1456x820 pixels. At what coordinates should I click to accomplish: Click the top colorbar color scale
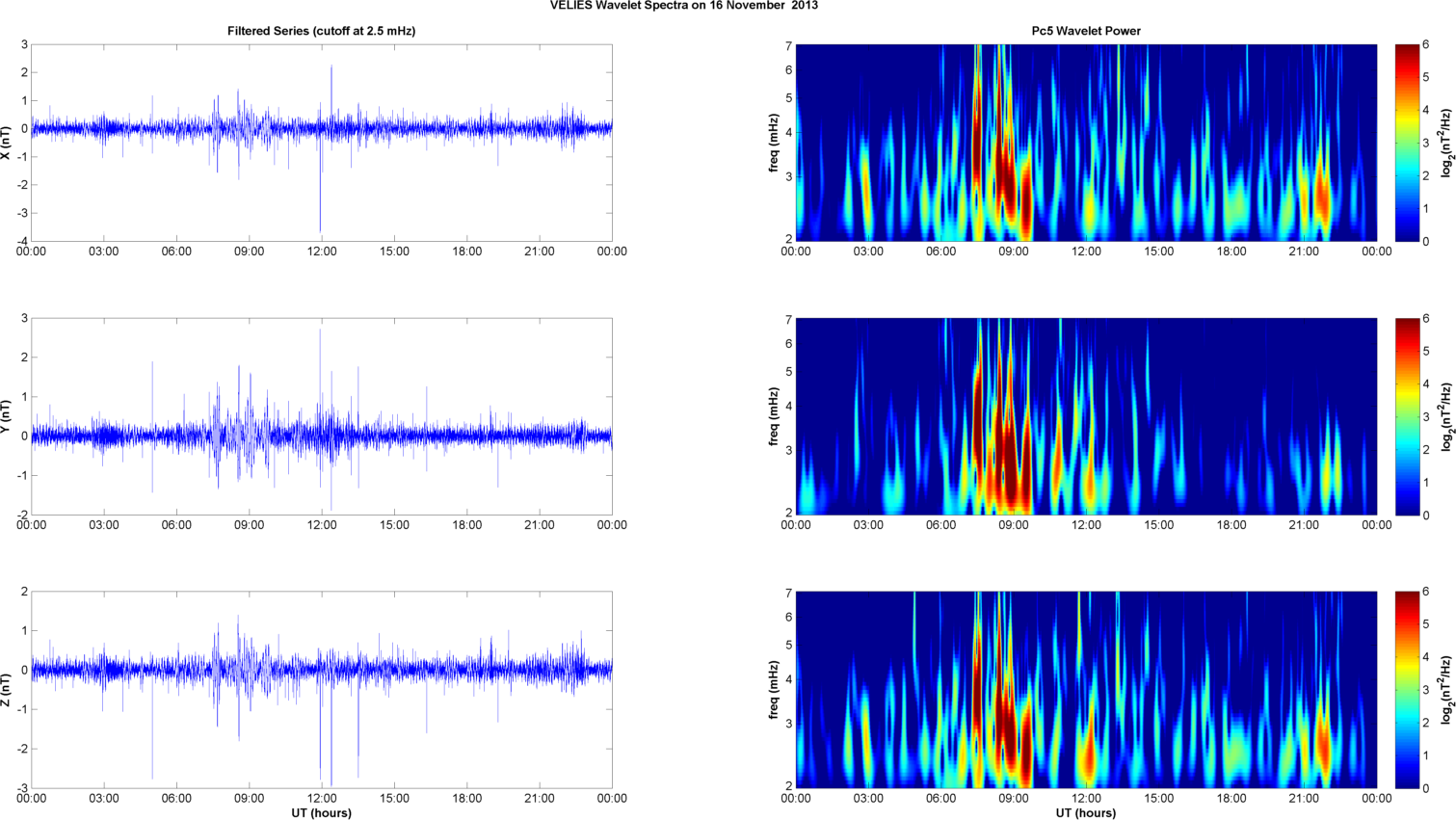click(1407, 143)
